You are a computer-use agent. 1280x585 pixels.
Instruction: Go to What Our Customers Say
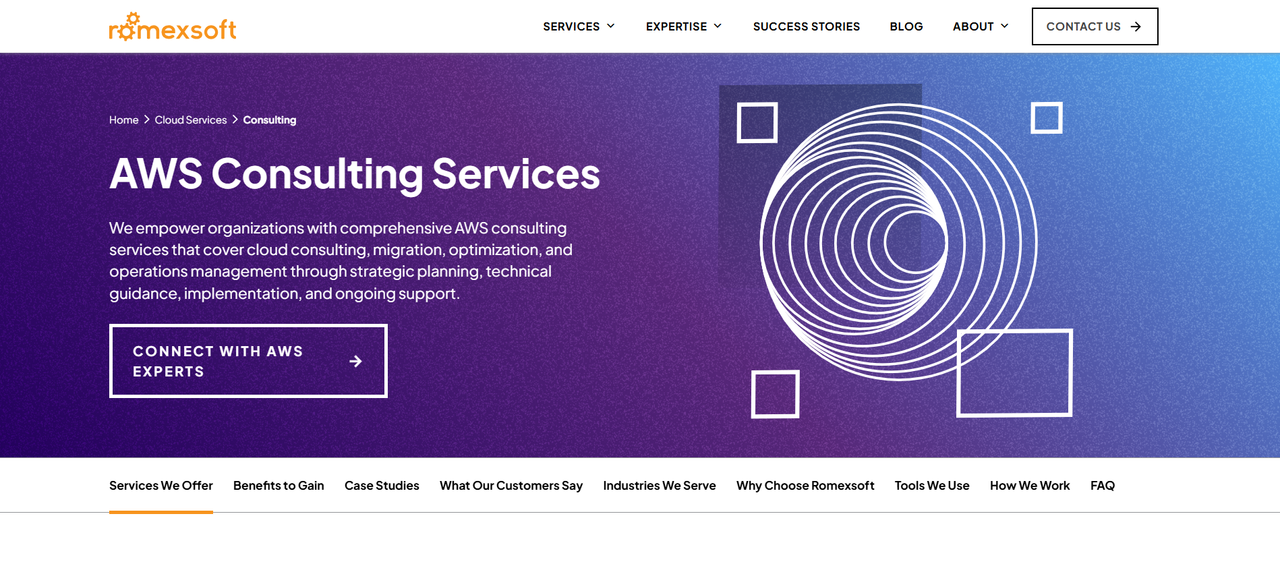(x=511, y=486)
